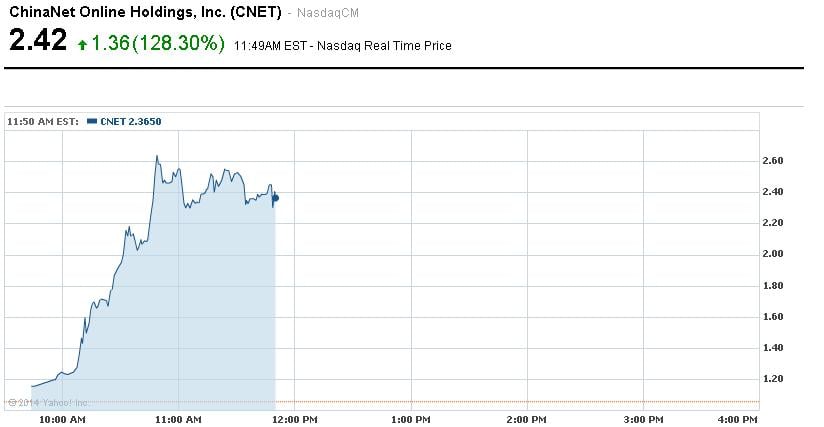Click the current price dot on chart line
824x427 pixels.
click(275, 198)
